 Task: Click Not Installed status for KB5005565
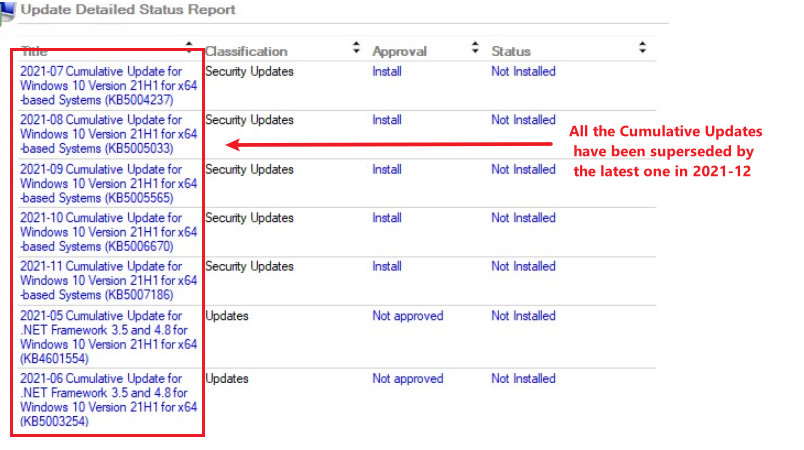point(523,169)
